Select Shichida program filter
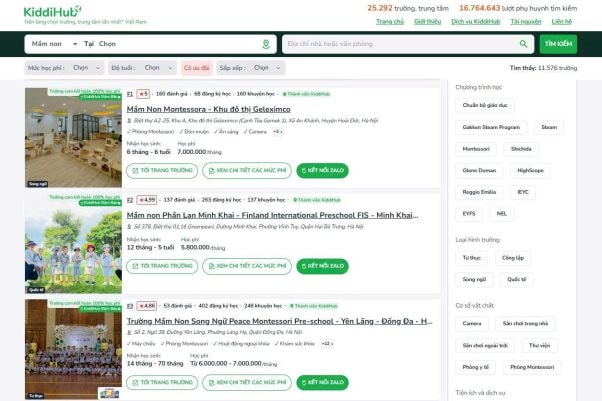Screen dimensions: 602x401 [521, 149]
